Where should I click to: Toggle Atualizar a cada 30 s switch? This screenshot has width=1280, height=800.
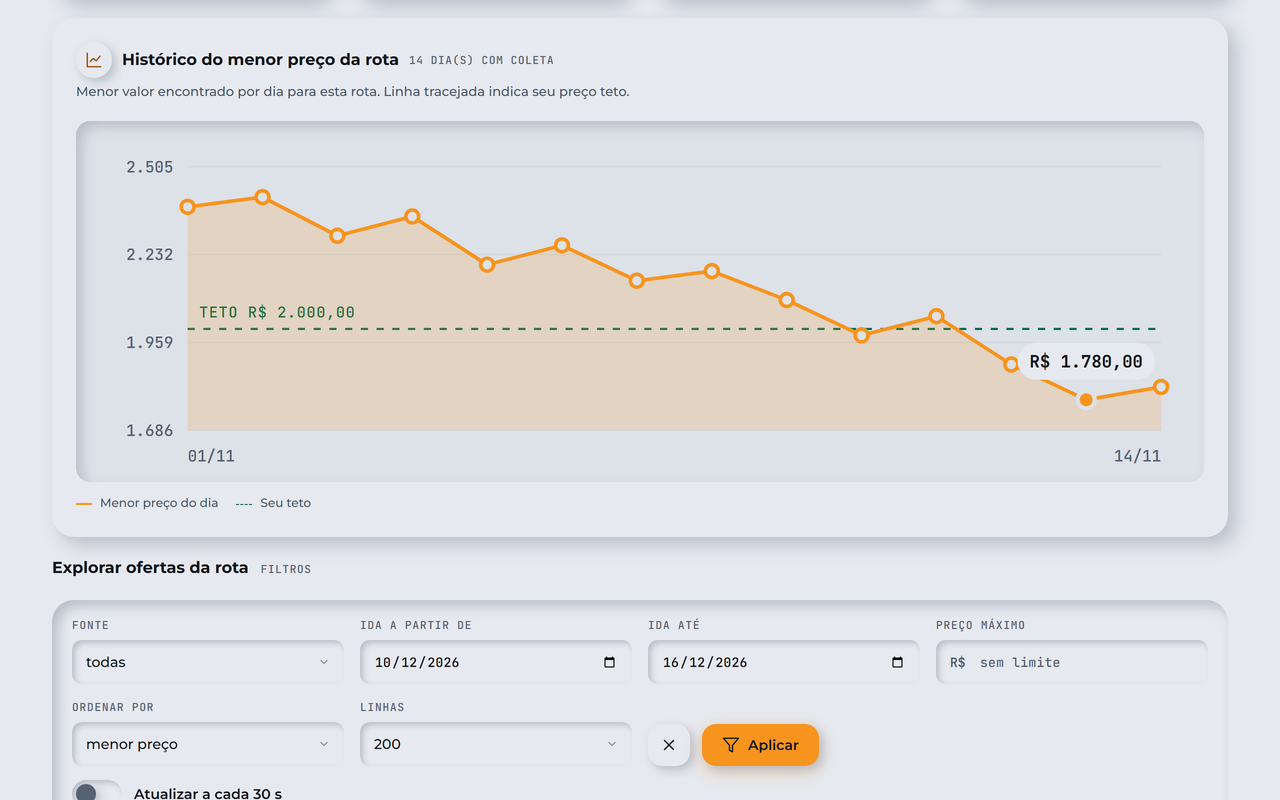click(97, 791)
